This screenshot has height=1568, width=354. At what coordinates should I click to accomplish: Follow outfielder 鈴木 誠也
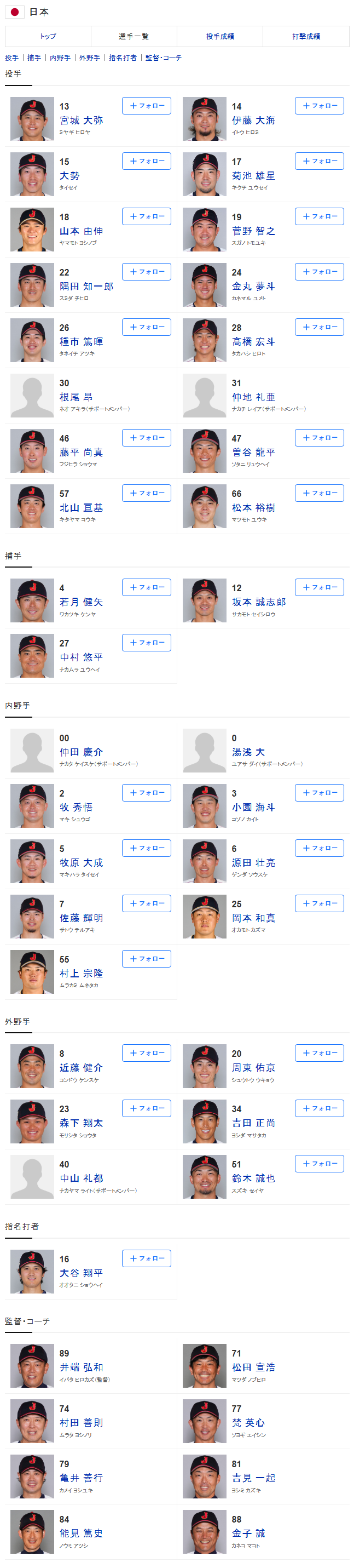[x=319, y=1163]
